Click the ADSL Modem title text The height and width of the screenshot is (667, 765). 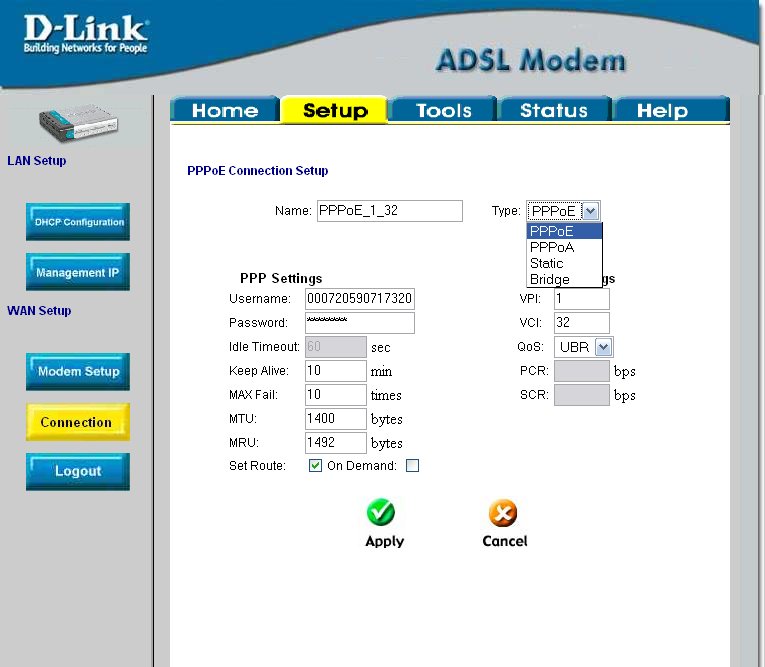click(530, 61)
